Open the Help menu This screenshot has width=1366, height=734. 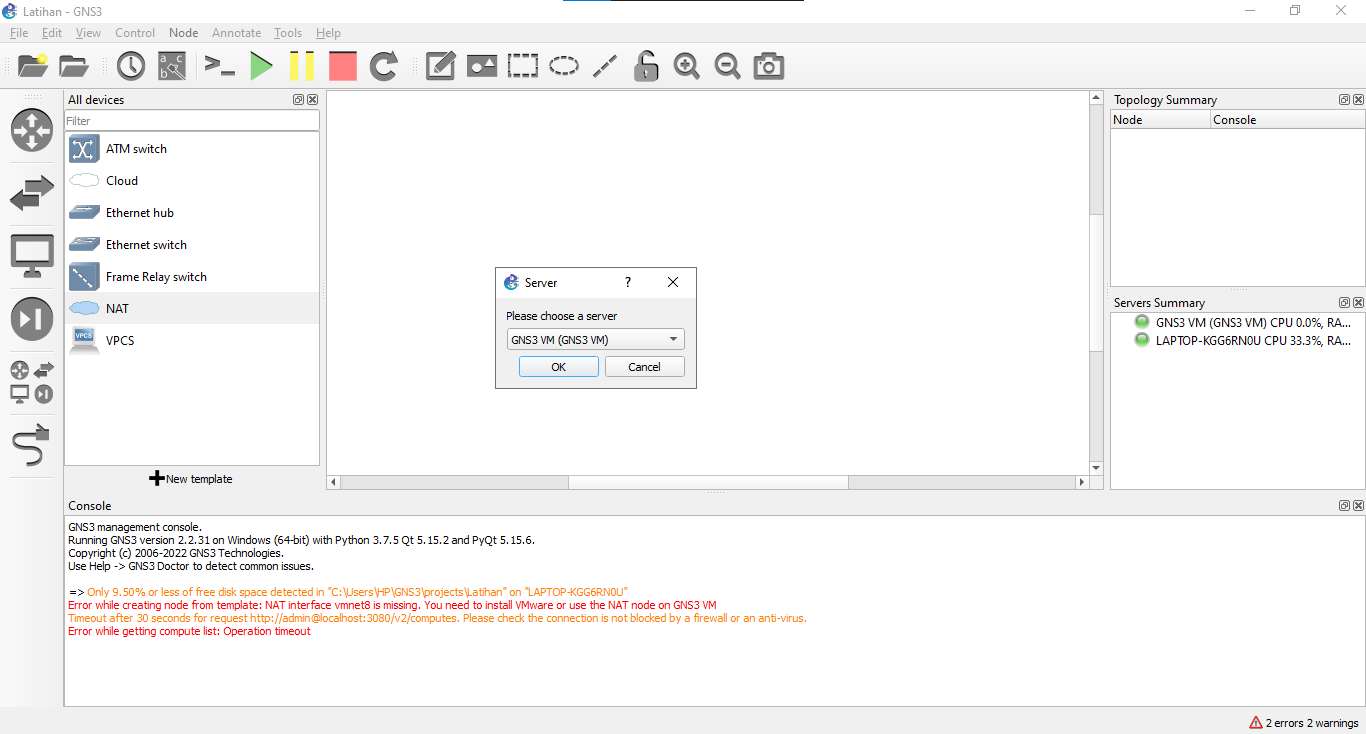click(x=328, y=33)
